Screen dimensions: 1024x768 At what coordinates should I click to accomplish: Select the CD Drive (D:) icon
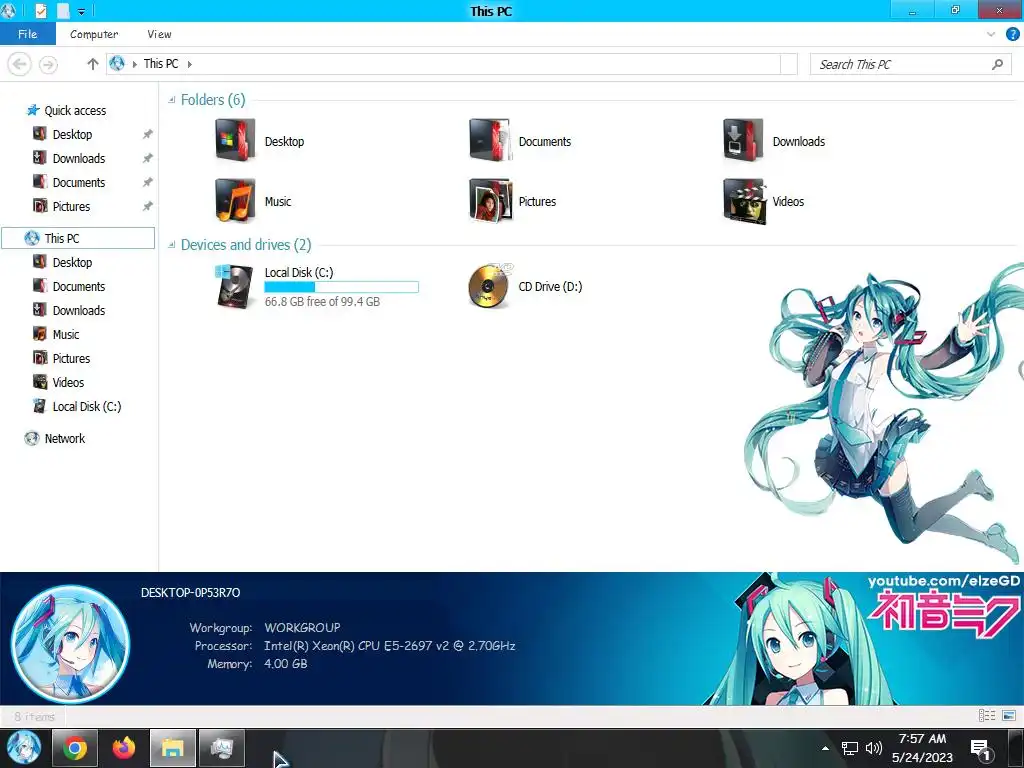click(x=490, y=286)
